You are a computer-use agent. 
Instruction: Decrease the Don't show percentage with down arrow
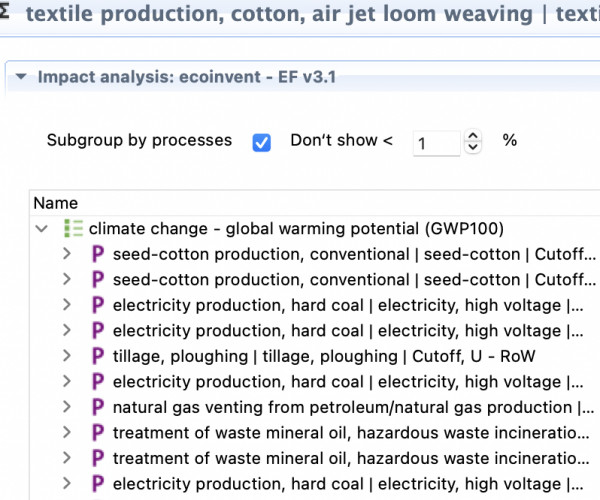[x=473, y=147]
